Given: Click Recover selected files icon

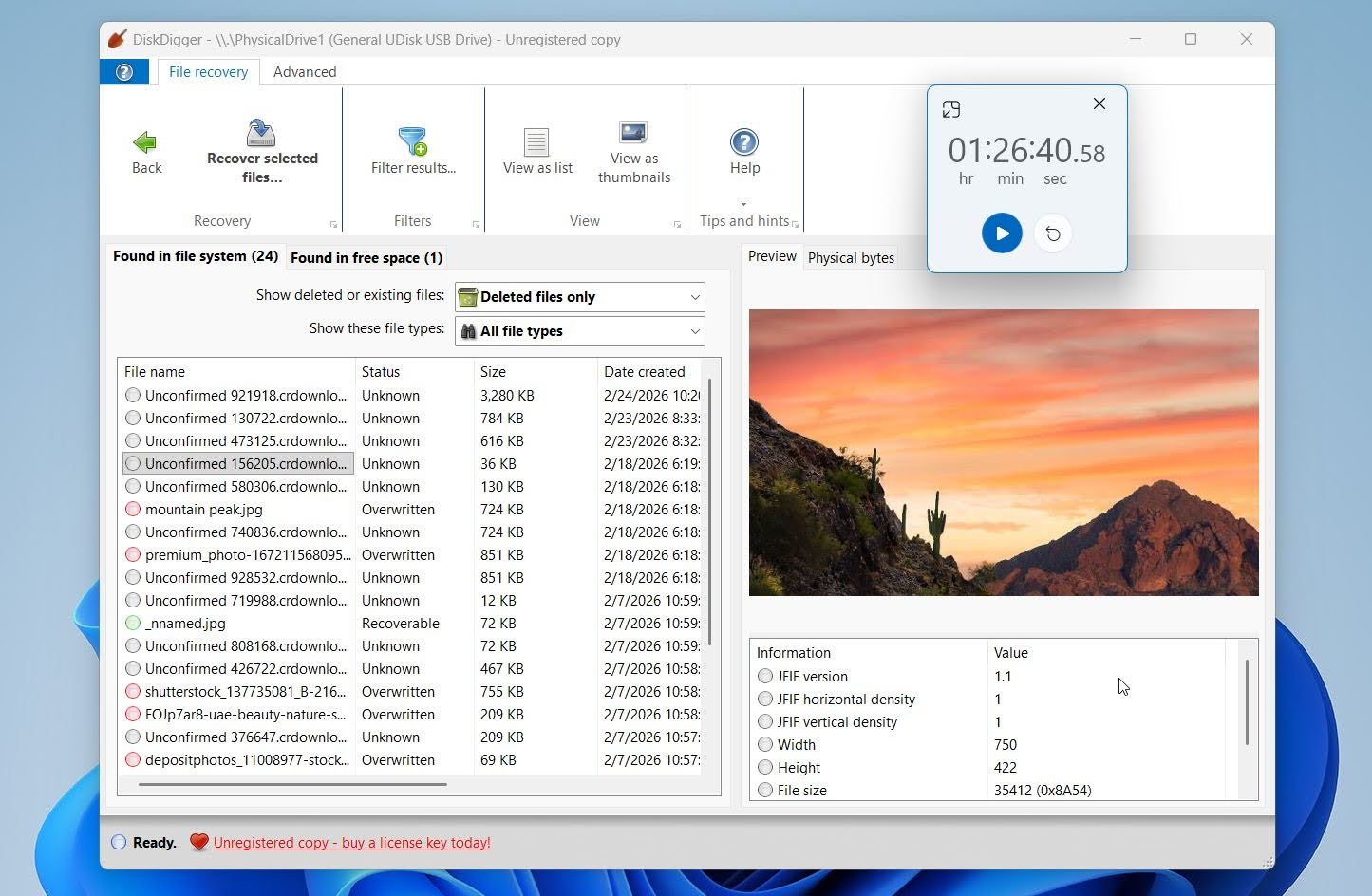Looking at the screenshot, I should [261, 132].
